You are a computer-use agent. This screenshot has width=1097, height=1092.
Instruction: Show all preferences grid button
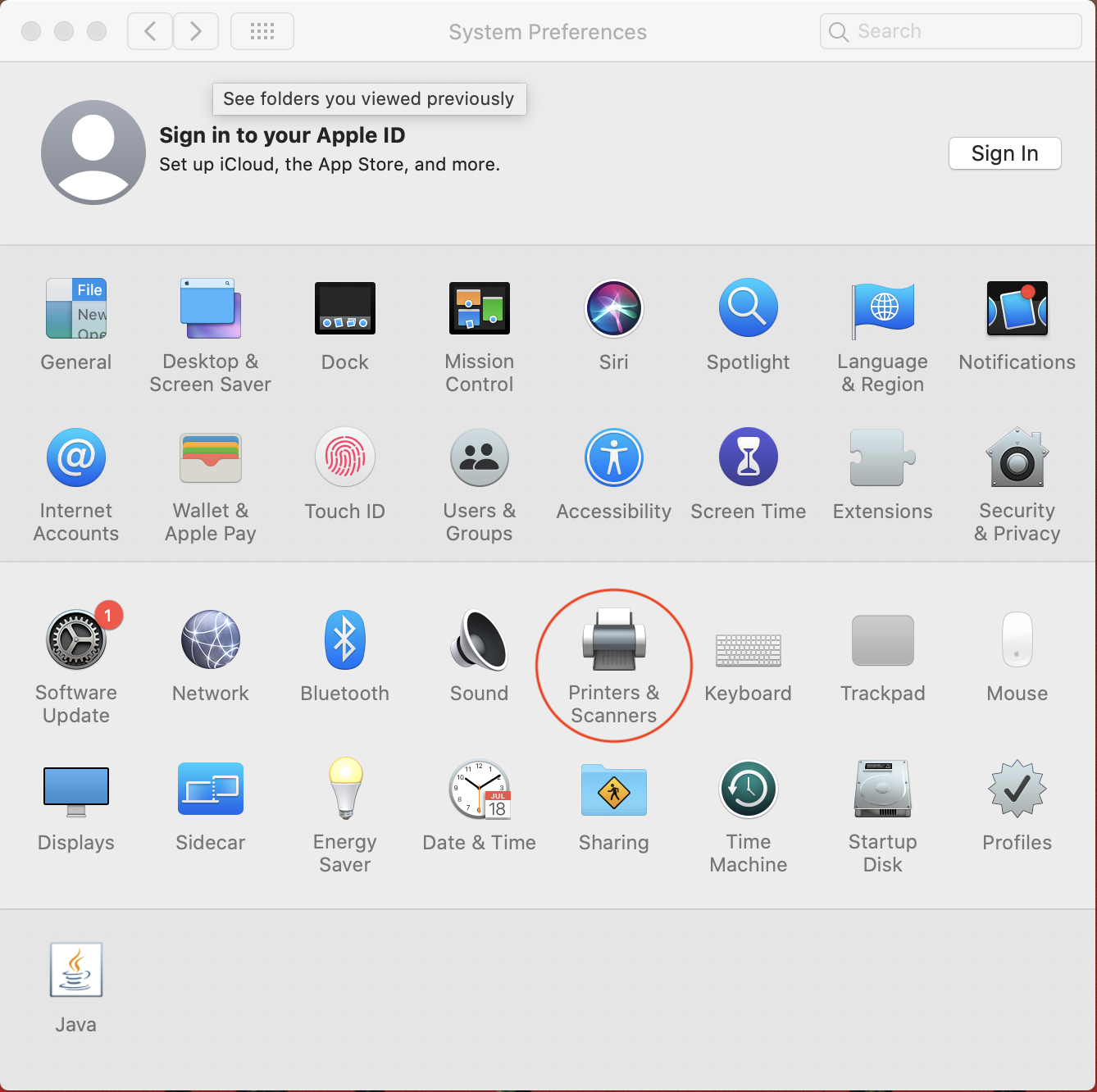pos(262,31)
